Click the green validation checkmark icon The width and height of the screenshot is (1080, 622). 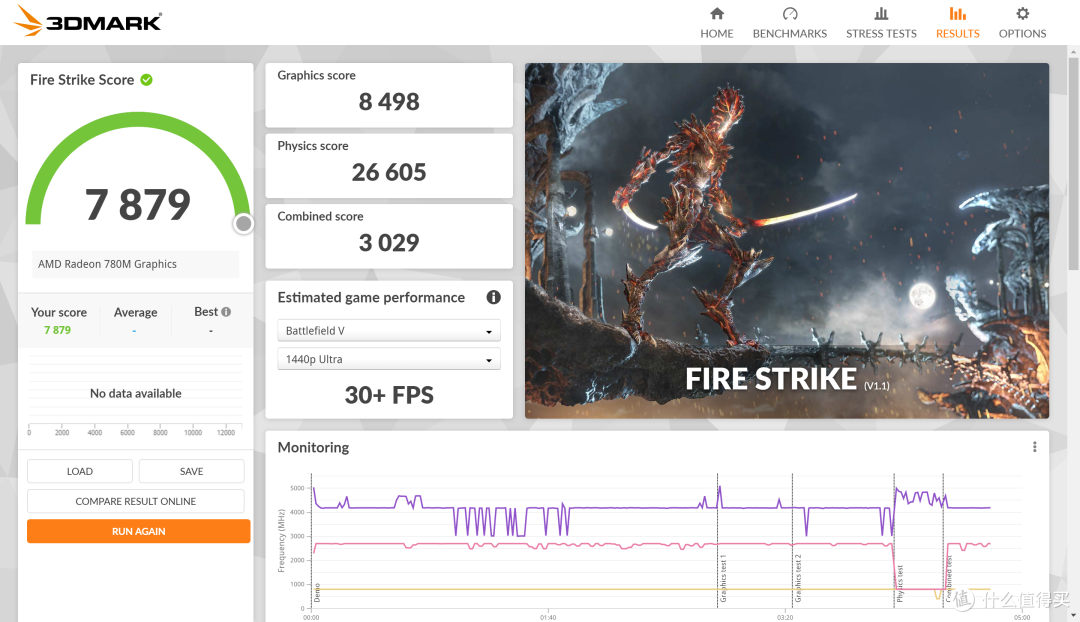click(x=147, y=80)
